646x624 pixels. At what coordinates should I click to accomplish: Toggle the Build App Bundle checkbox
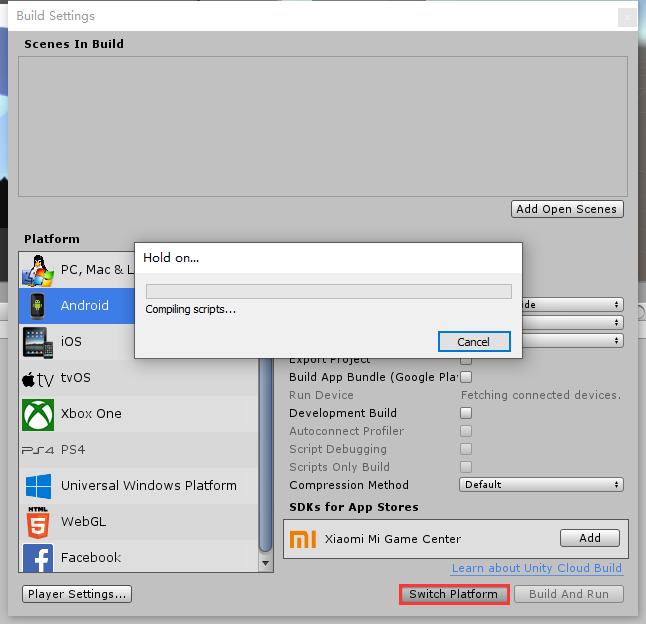[466, 377]
